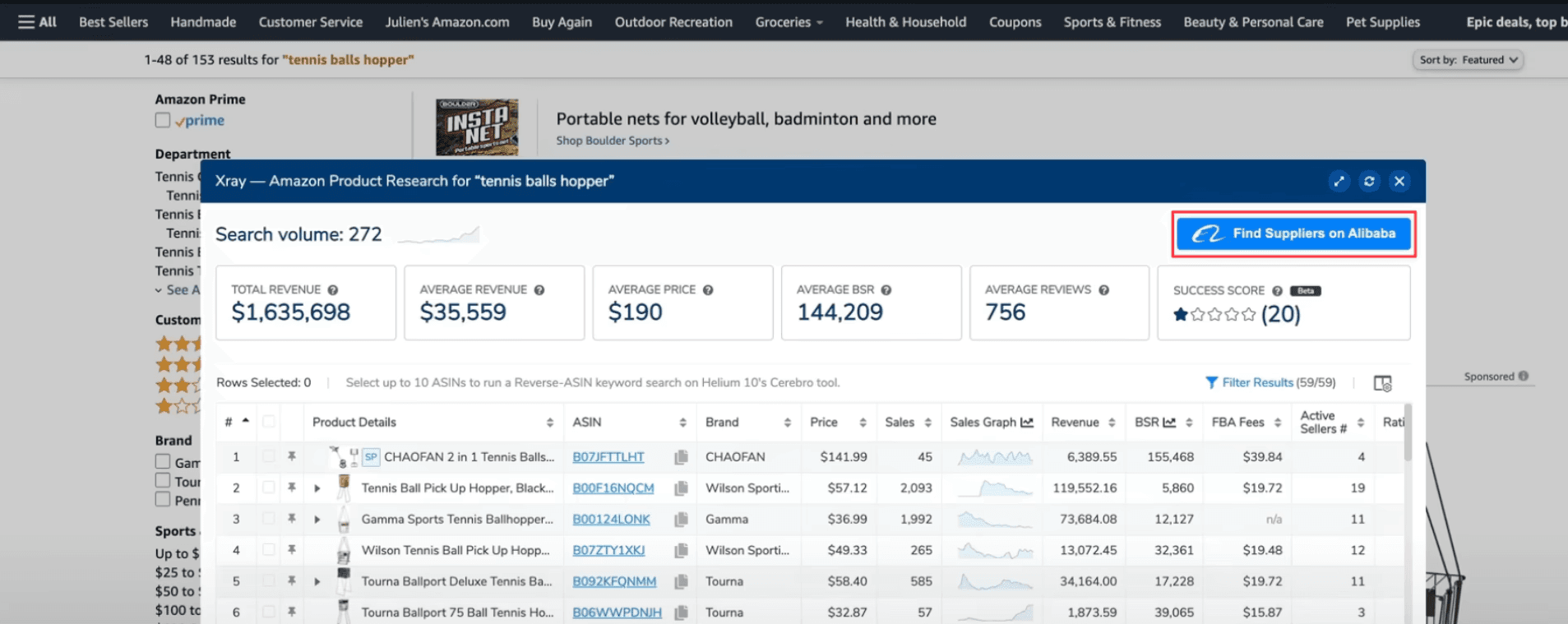Image resolution: width=1568 pixels, height=624 pixels.
Task: Click the table vertical scrollbar
Action: [x=1408, y=432]
